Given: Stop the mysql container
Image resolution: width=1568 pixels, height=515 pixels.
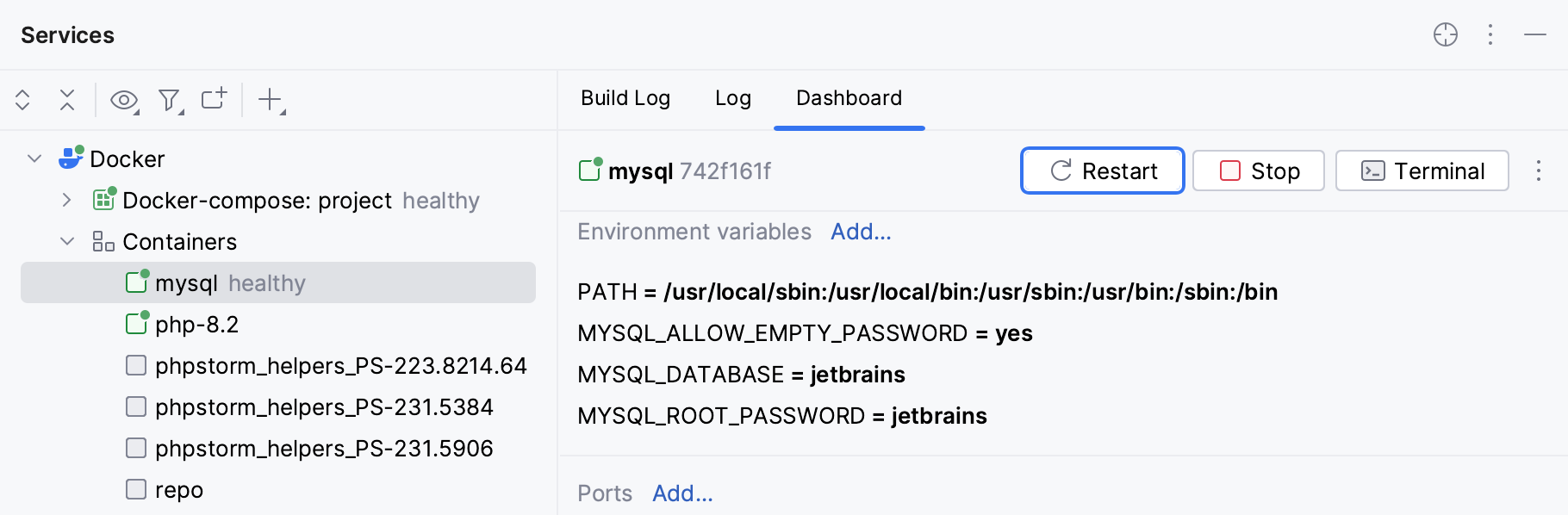Looking at the screenshot, I should (1258, 171).
